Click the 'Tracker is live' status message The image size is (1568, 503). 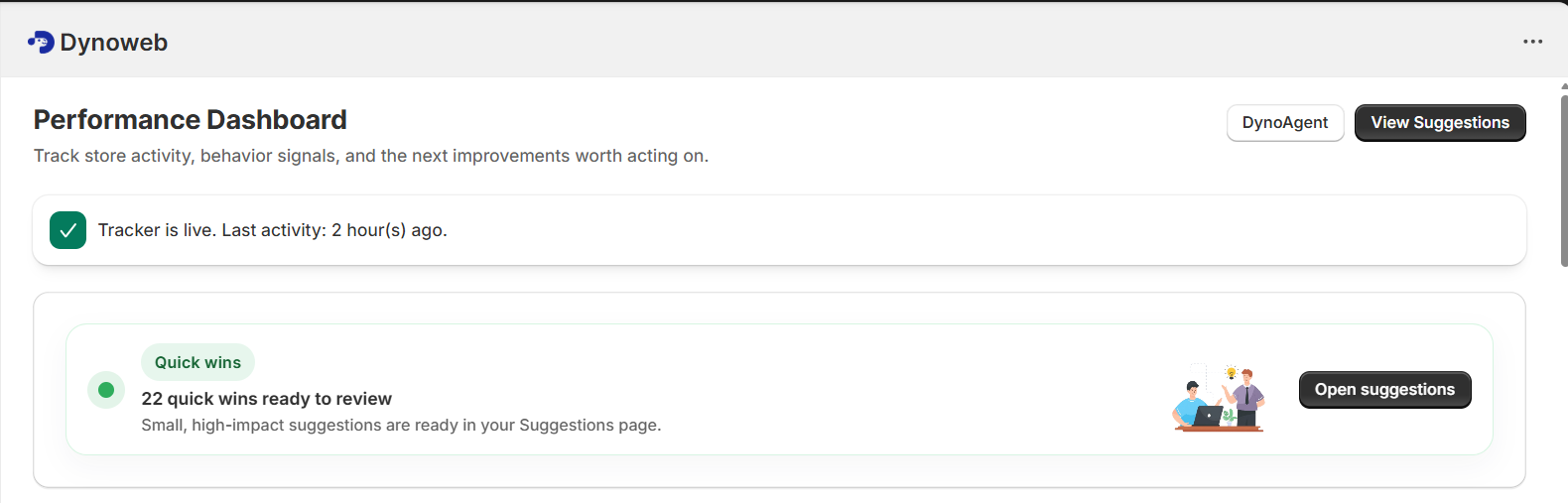point(272,230)
